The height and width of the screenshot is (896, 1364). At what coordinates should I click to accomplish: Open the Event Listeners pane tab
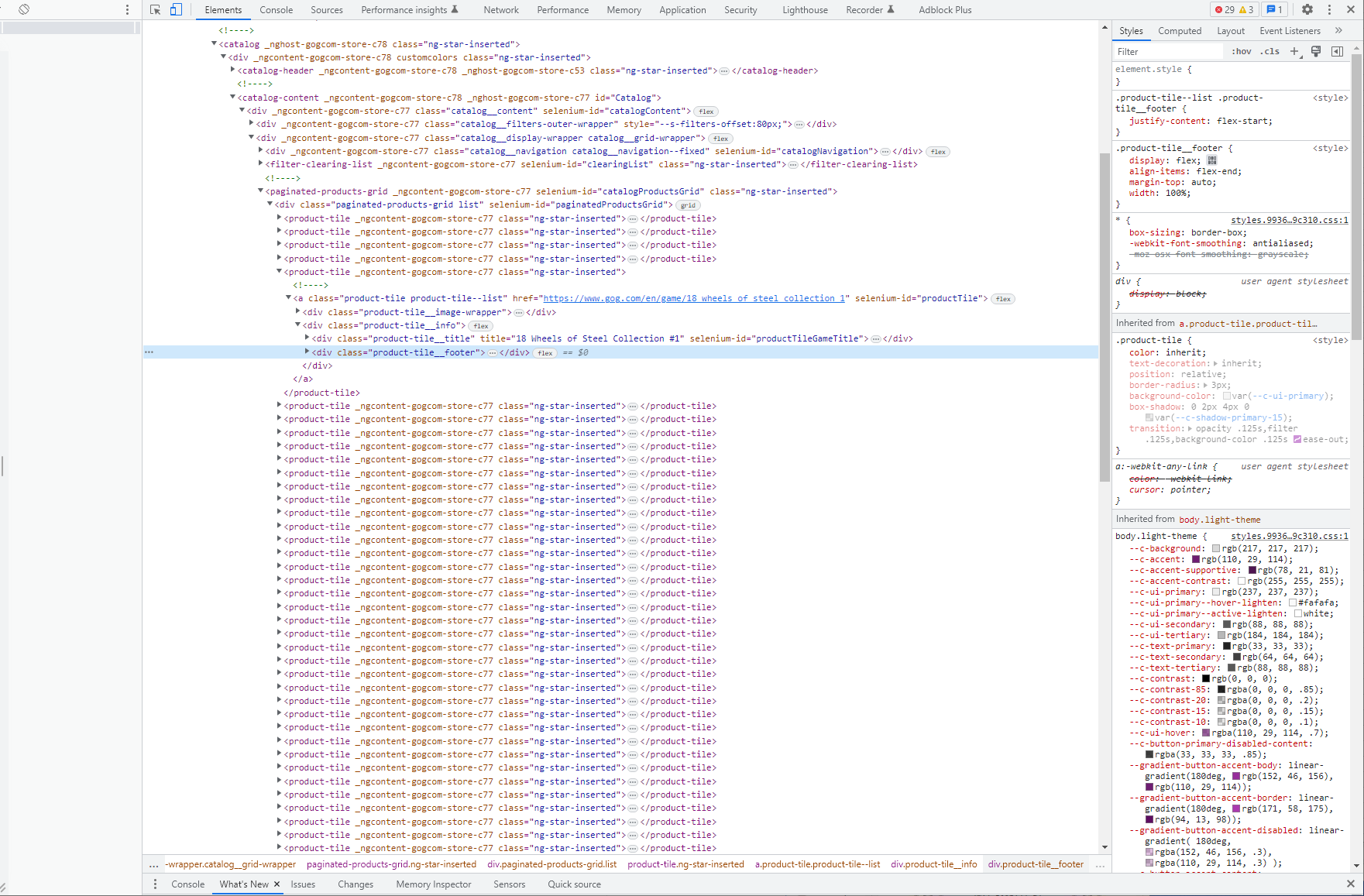(1290, 31)
